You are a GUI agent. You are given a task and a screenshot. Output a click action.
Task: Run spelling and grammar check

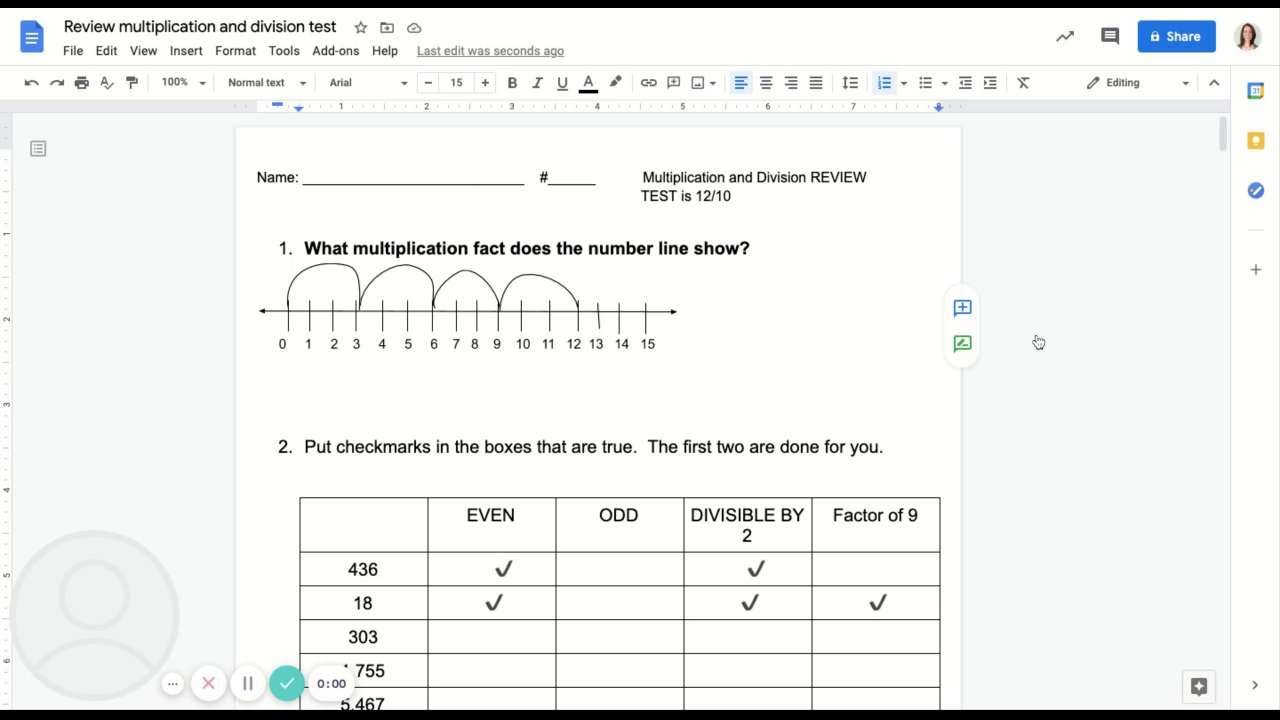[107, 83]
